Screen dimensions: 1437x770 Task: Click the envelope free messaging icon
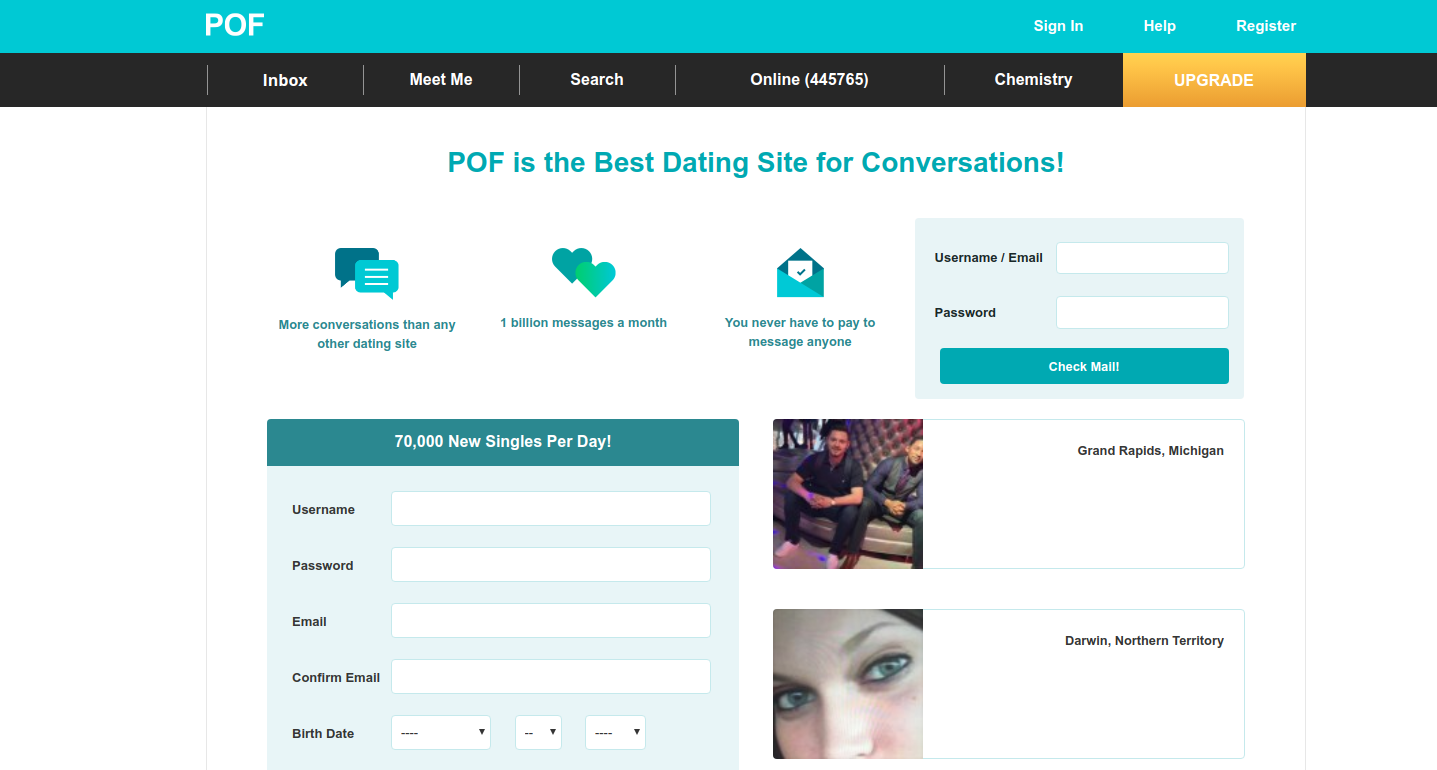[800, 273]
